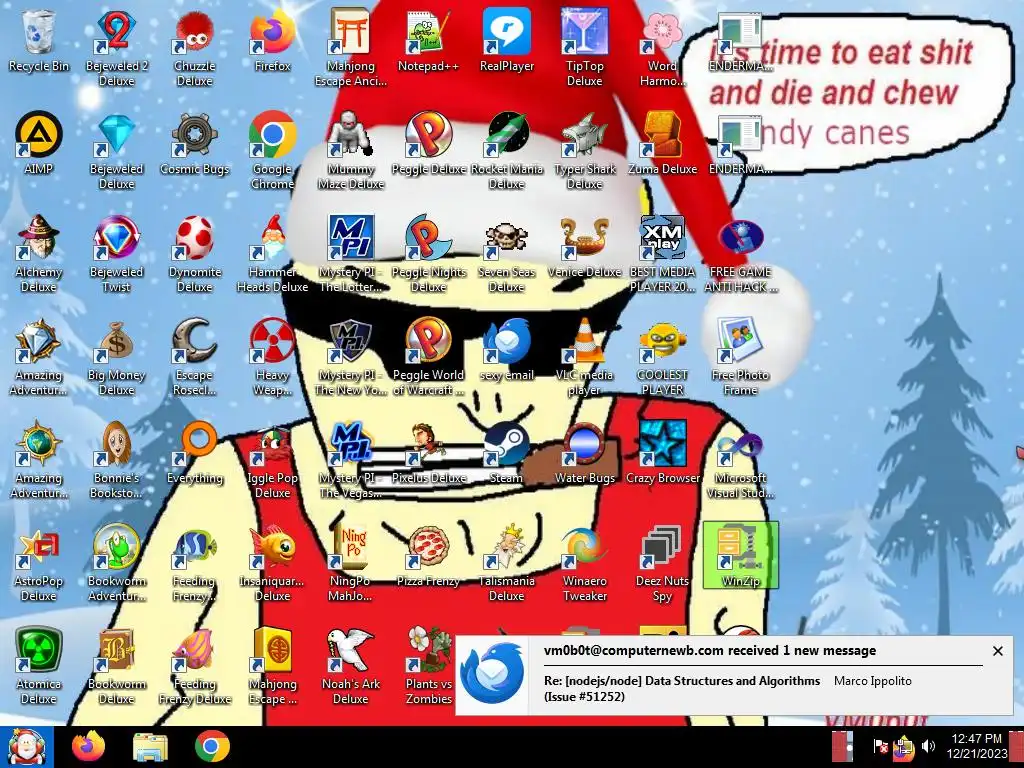The height and width of the screenshot is (768, 1024).
Task: Open Cosmic Bugs desktop icon
Action: tap(195, 143)
